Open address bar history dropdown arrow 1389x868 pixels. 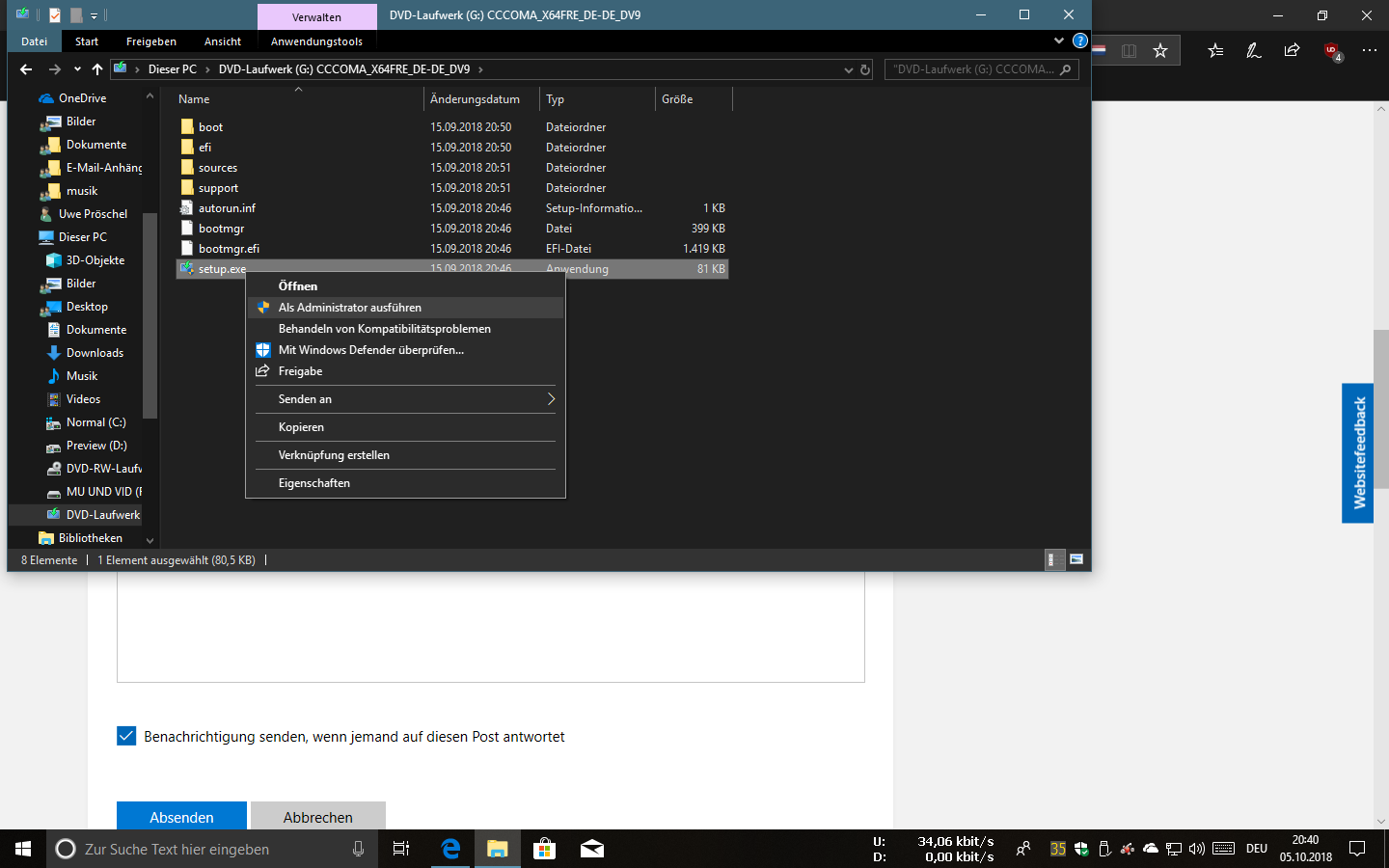[x=849, y=69]
